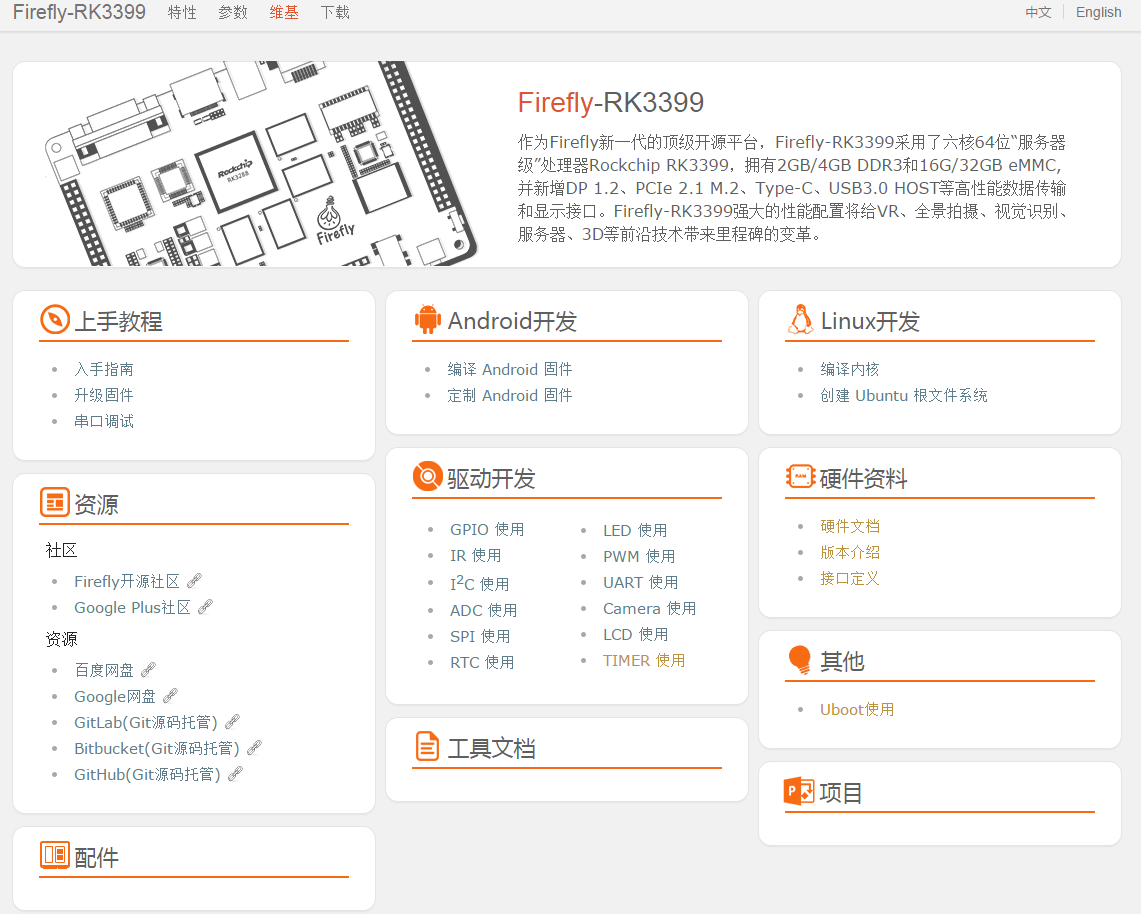
Task: Click the compass icon beside 上手教程
Action: pos(55,319)
